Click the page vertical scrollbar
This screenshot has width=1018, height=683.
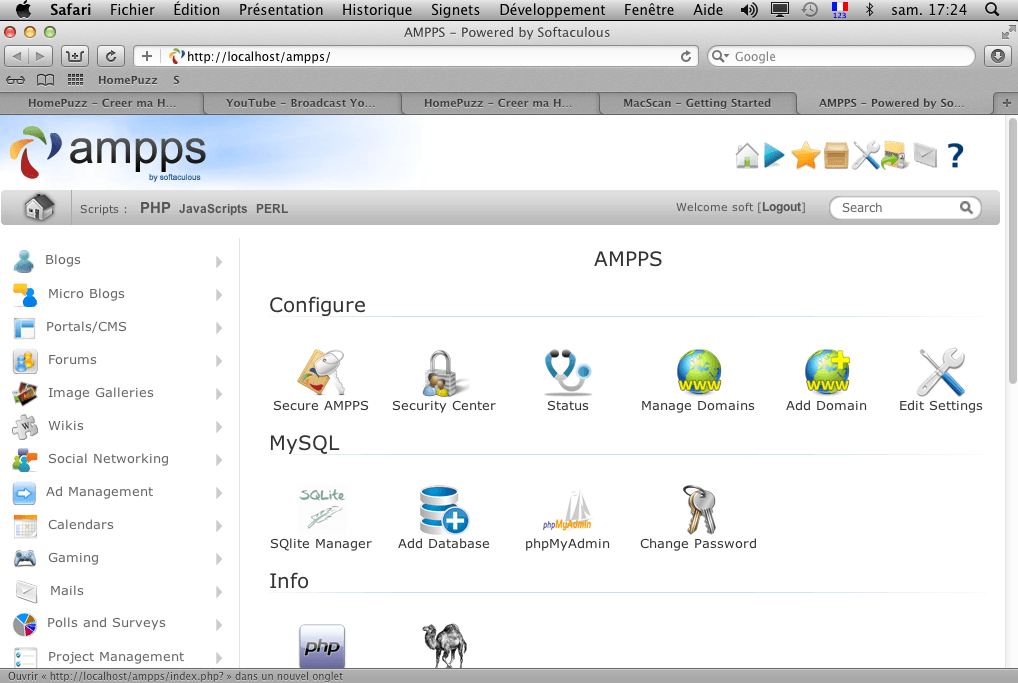[1012, 251]
